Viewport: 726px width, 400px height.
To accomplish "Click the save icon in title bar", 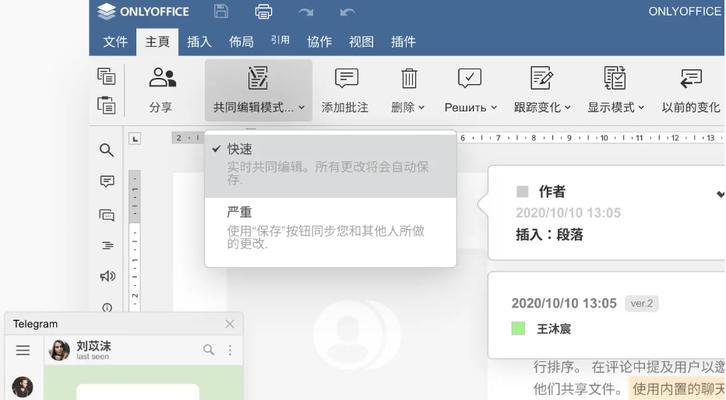I will pyautogui.click(x=221, y=11).
